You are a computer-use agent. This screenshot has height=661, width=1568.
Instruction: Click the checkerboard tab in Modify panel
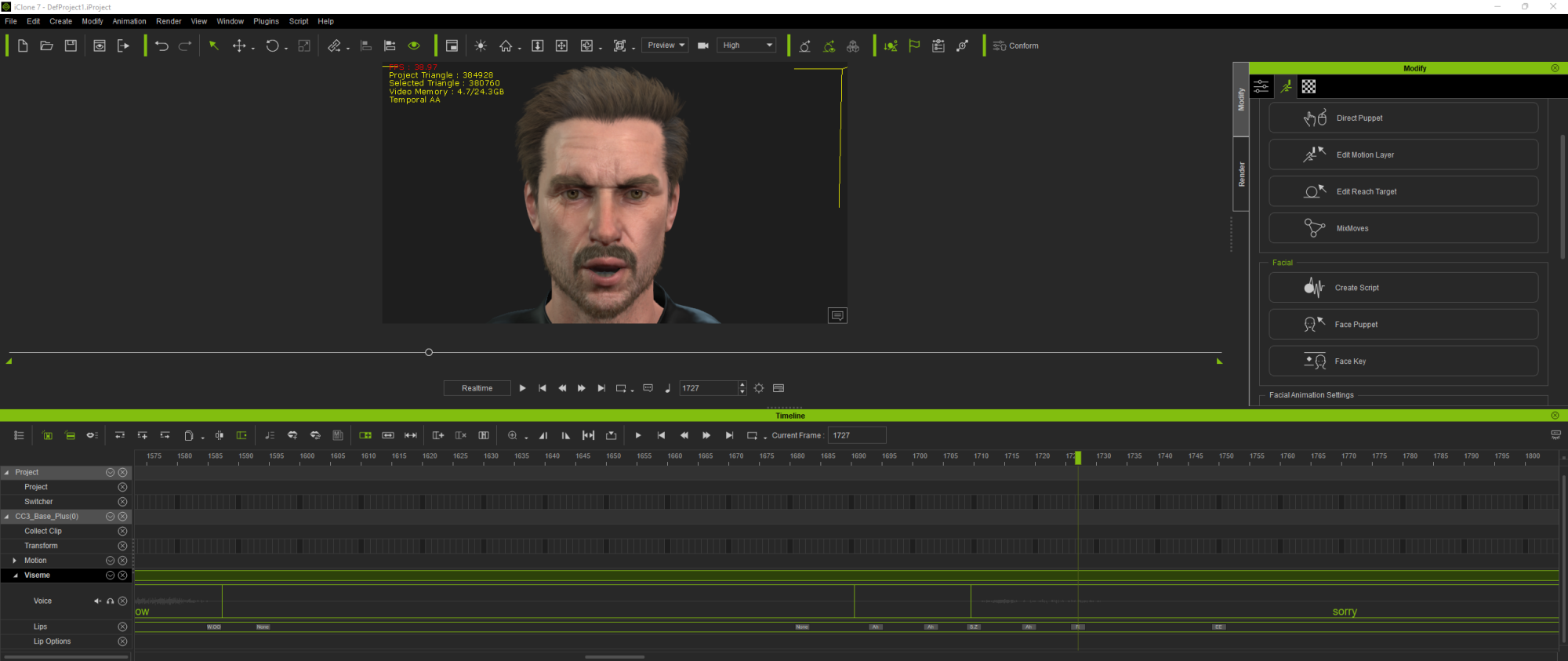pyautogui.click(x=1308, y=86)
